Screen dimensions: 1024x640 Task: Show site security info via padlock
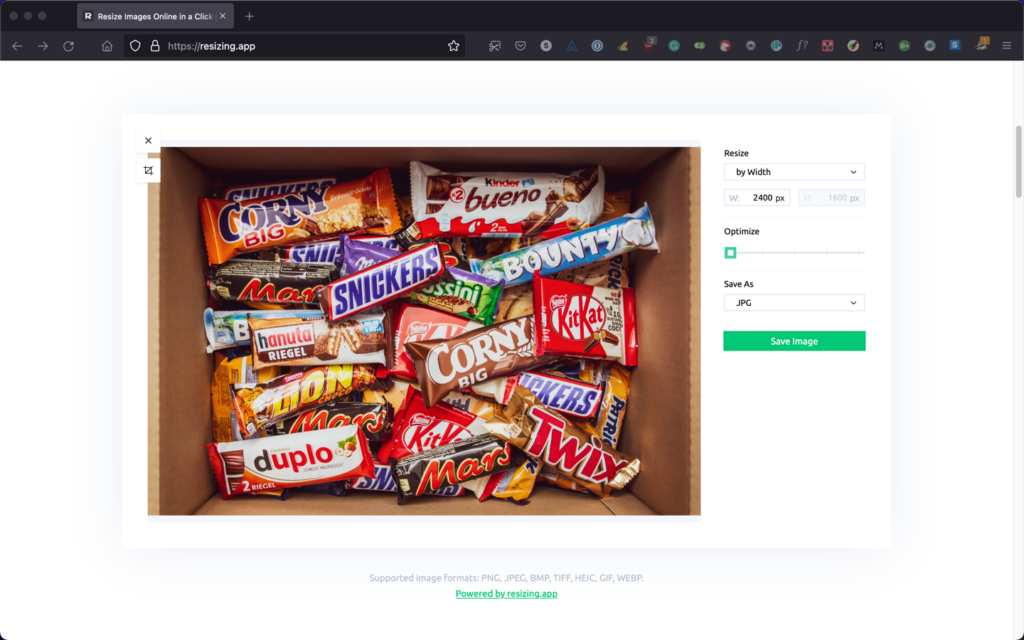click(154, 46)
